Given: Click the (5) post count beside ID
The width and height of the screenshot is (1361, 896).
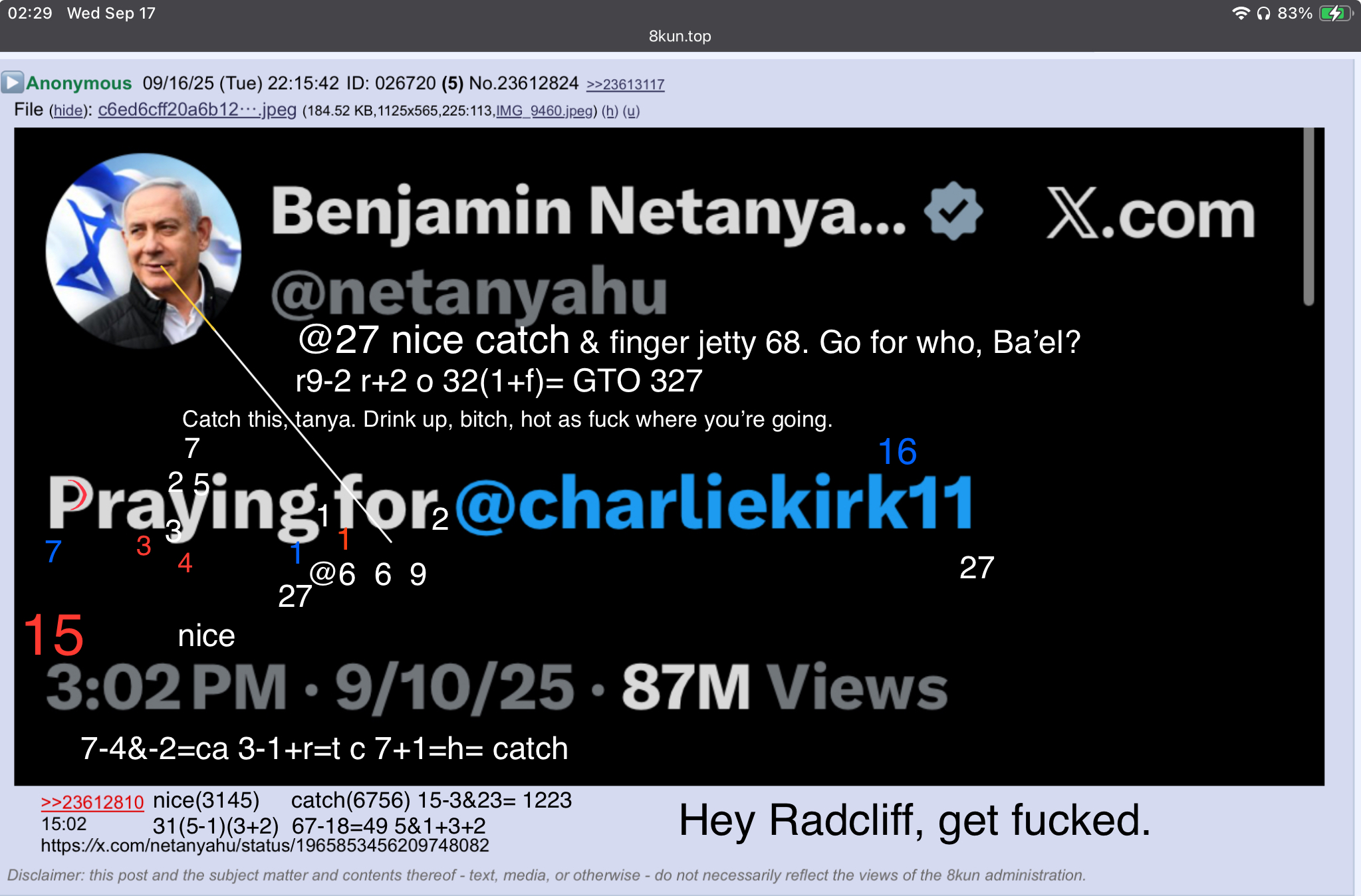Looking at the screenshot, I should click(453, 83).
